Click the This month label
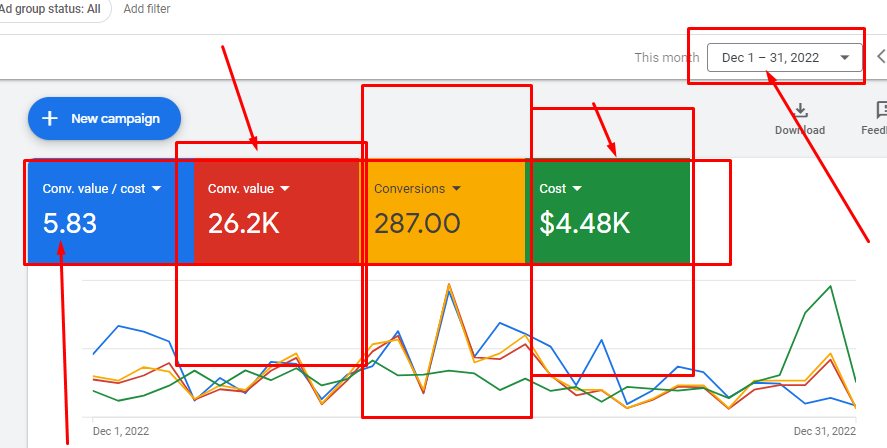 667,58
